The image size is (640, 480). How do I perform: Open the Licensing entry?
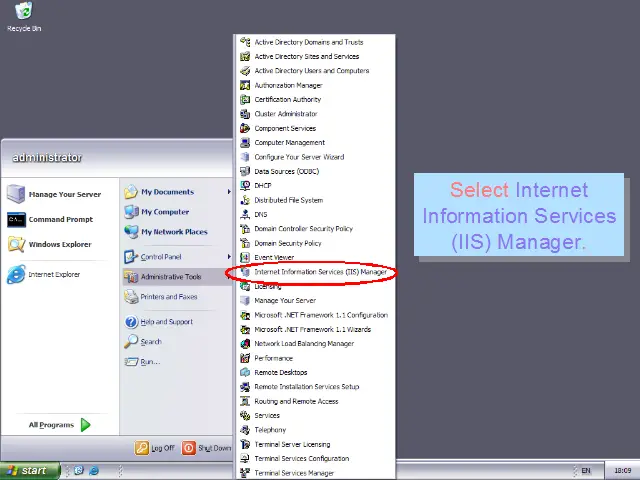click(x=314, y=286)
